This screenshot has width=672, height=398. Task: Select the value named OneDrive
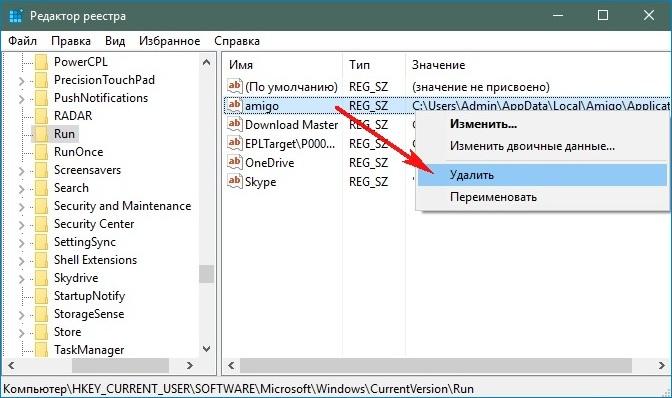[270, 163]
